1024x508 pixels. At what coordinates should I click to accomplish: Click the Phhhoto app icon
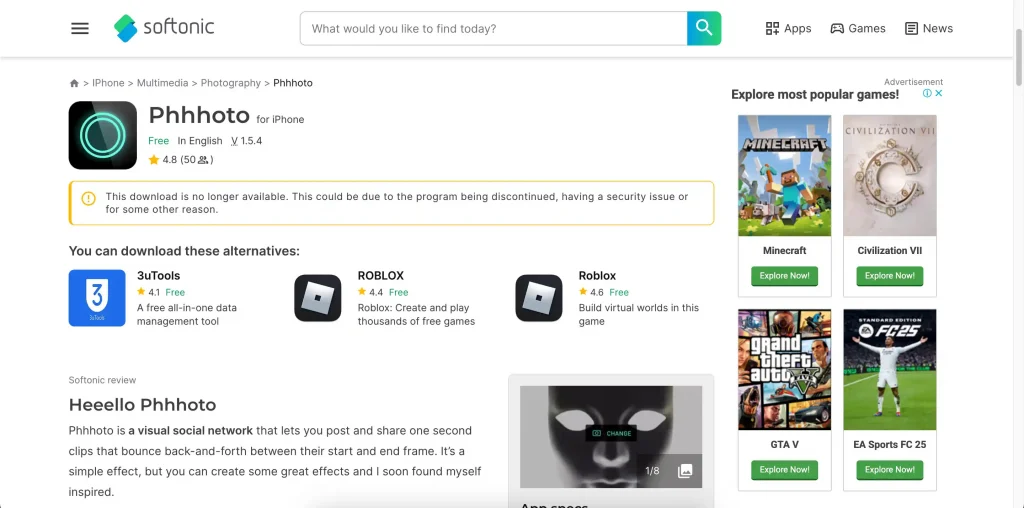pos(103,135)
